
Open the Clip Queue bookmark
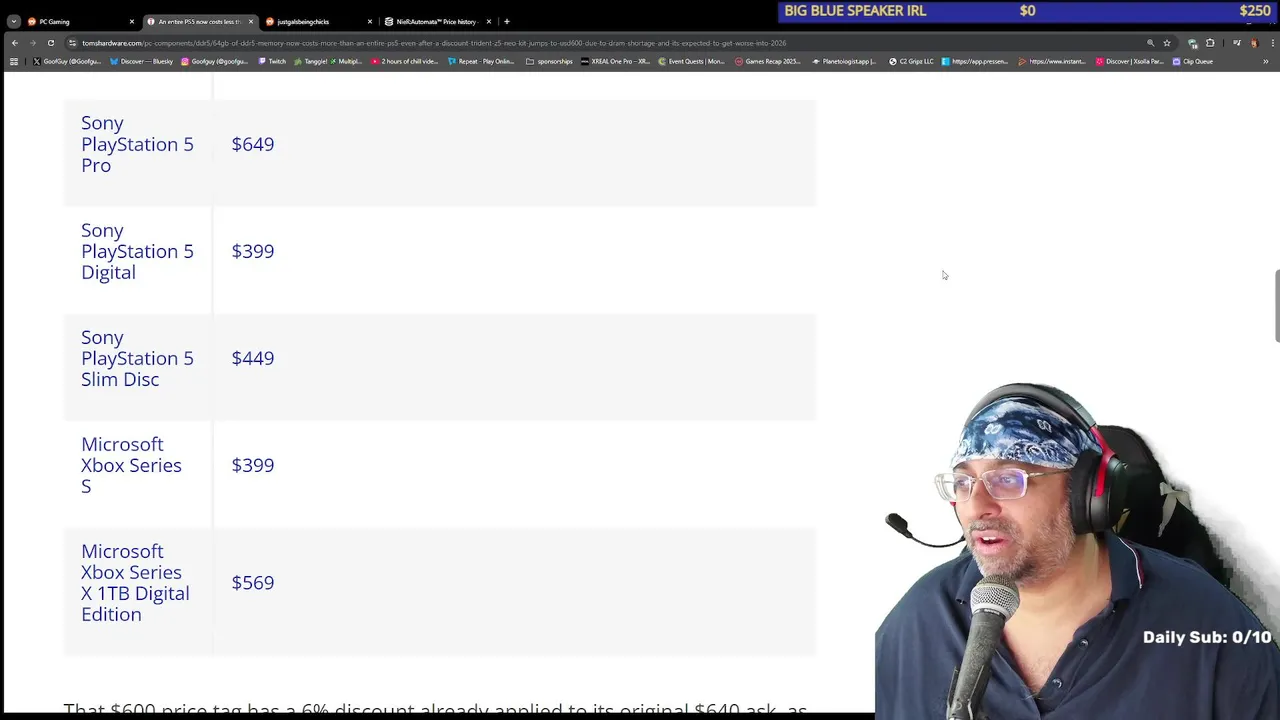coord(1193,61)
